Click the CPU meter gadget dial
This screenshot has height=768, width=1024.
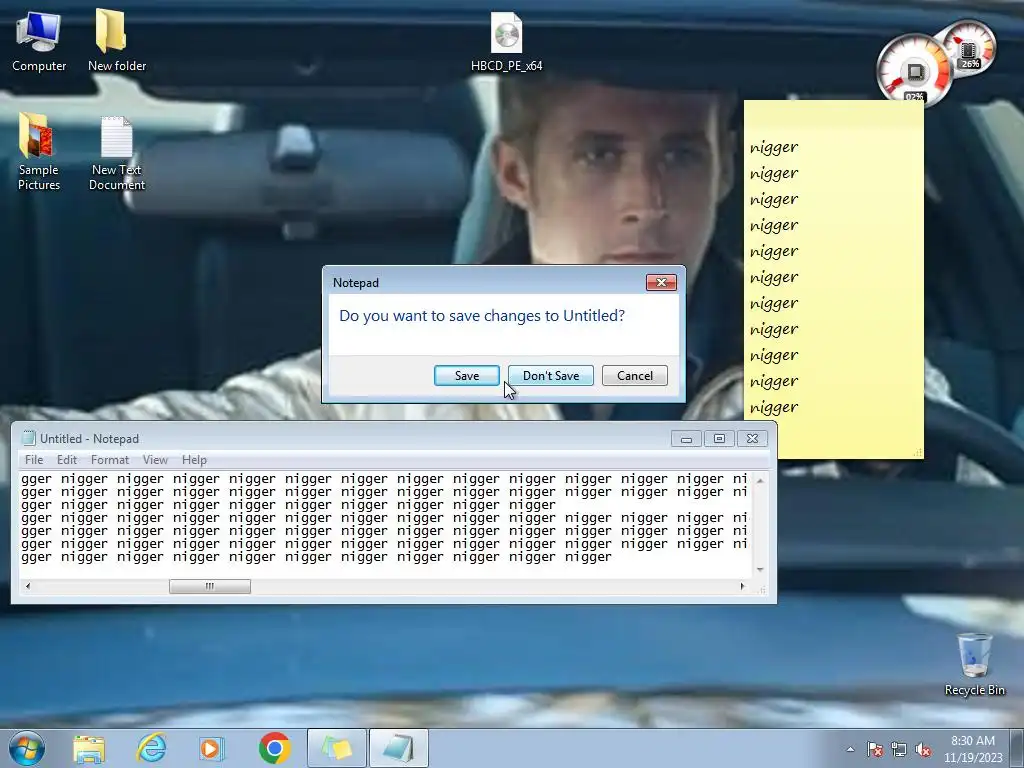pyautogui.click(x=914, y=71)
